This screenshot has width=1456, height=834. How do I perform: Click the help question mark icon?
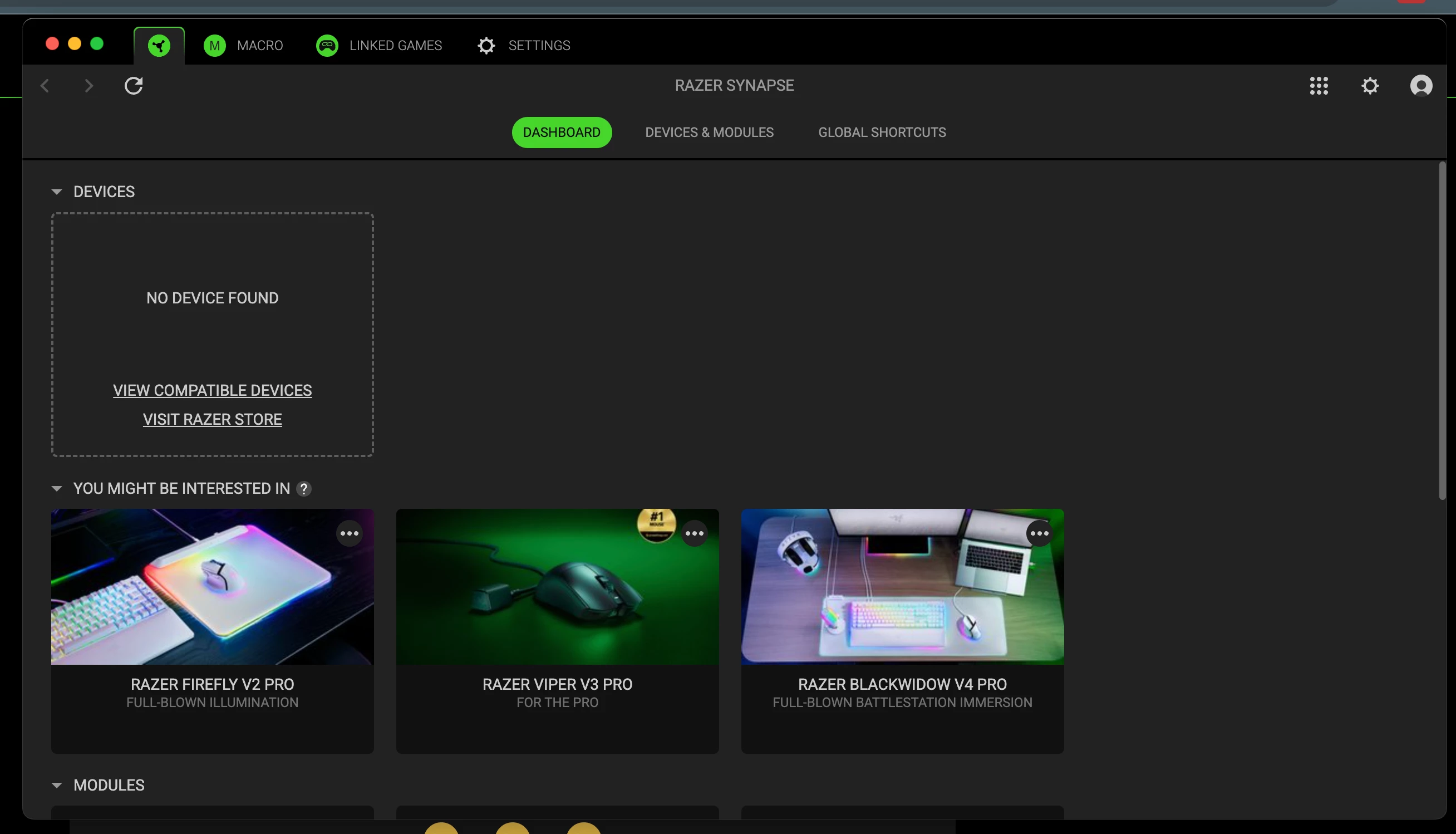(x=304, y=489)
